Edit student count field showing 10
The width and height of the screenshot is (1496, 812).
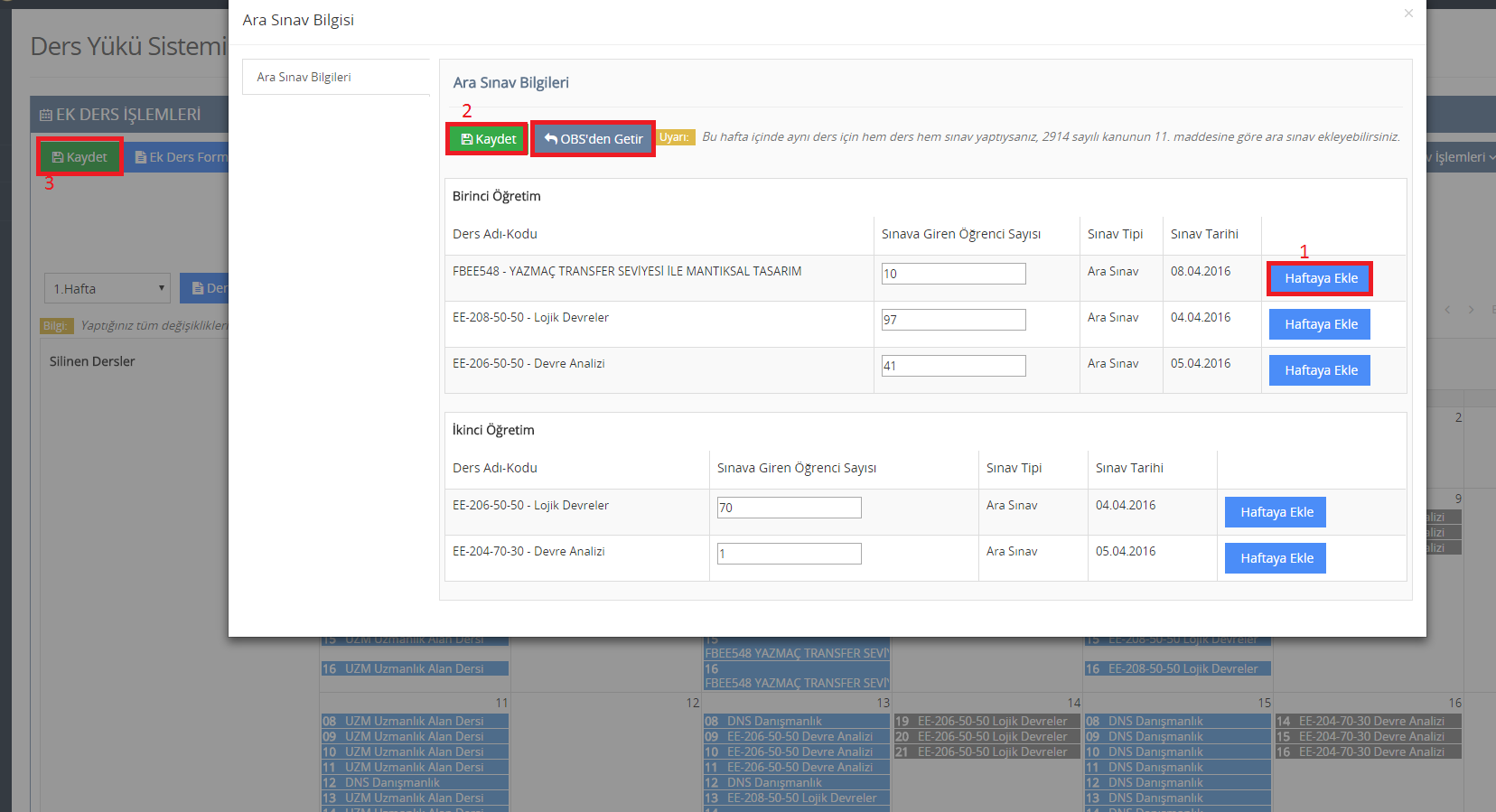[953, 274]
